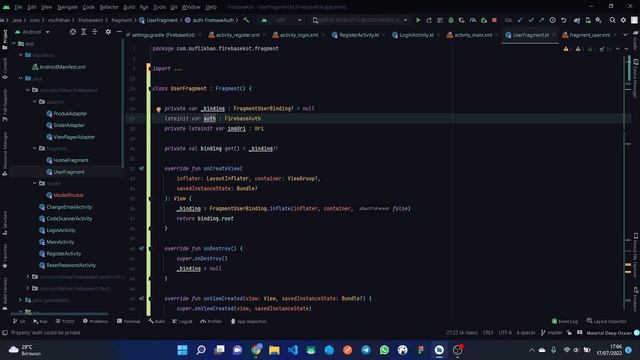The height and width of the screenshot is (360, 640).
Task: Open File Explorer from taskbar
Action: 274,350
